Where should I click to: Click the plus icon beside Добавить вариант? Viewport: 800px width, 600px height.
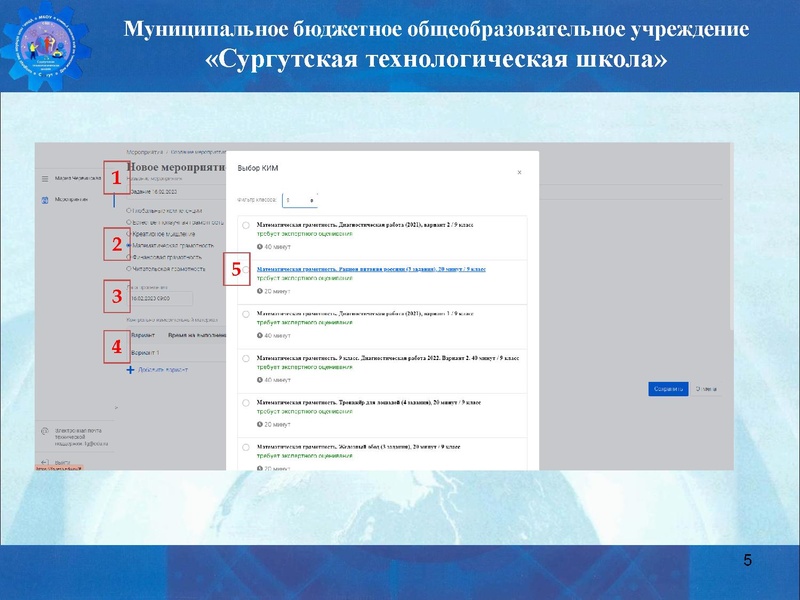(130, 371)
